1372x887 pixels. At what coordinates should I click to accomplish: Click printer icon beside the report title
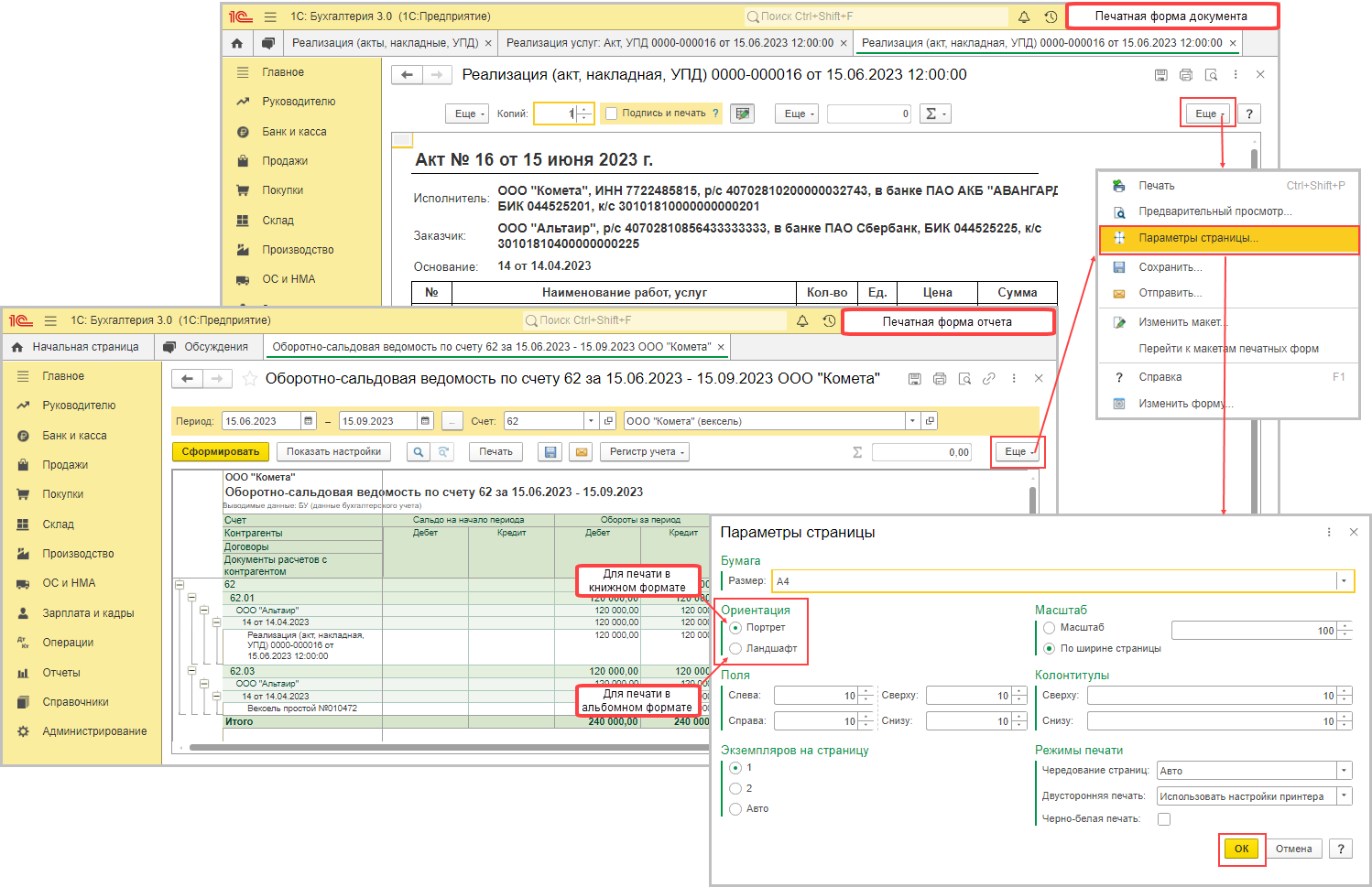[x=939, y=379]
